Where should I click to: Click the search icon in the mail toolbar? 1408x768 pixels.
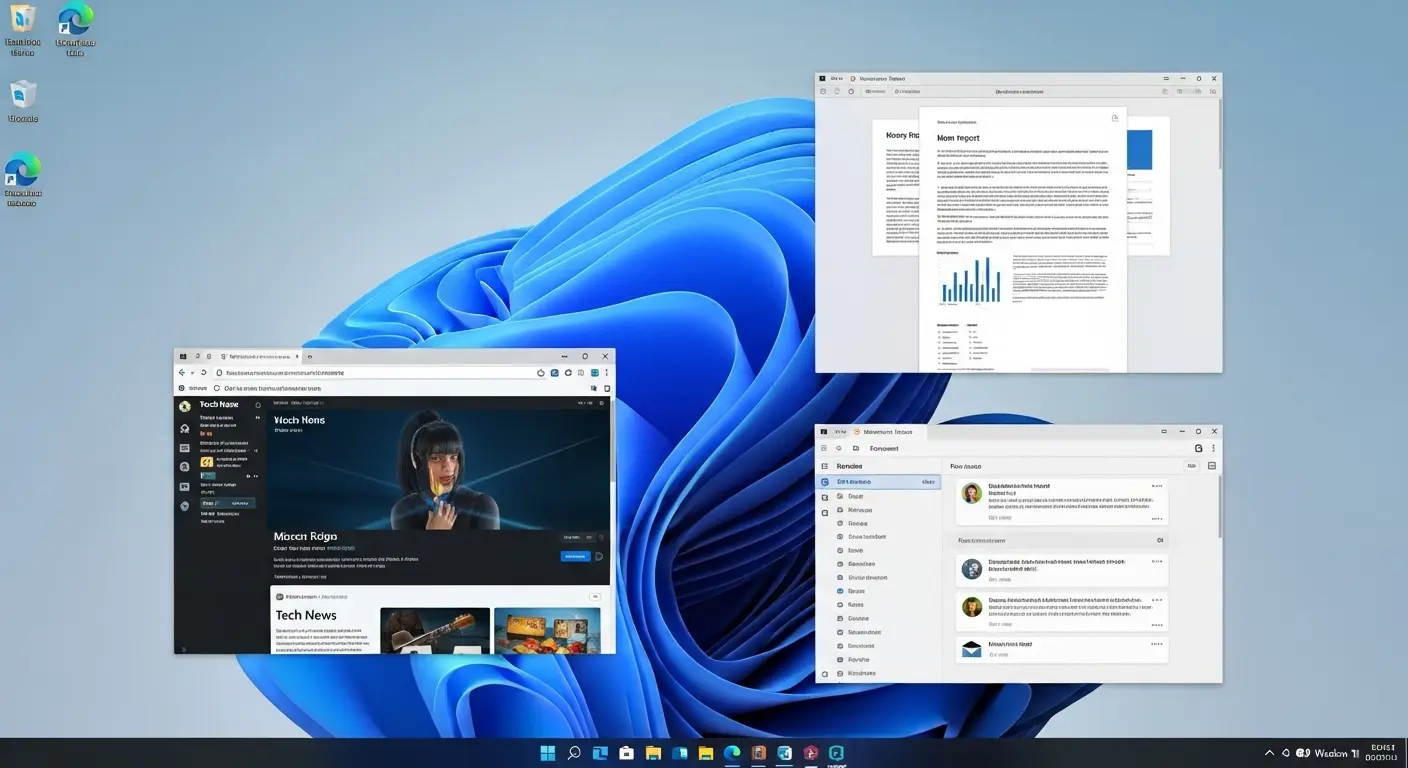(838, 448)
